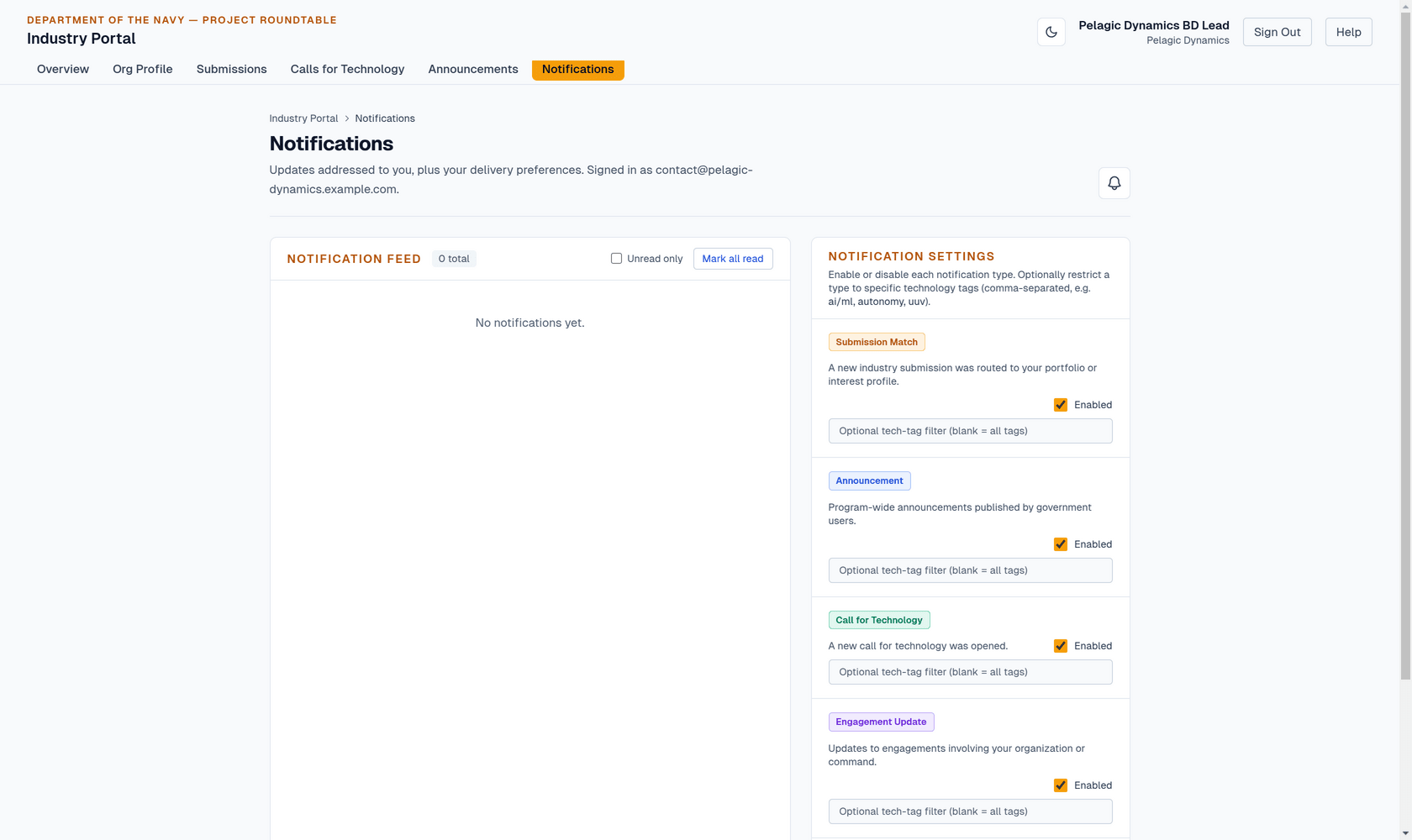The width and height of the screenshot is (1412, 840).
Task: Click the Call for Technology badge
Action: (879, 620)
